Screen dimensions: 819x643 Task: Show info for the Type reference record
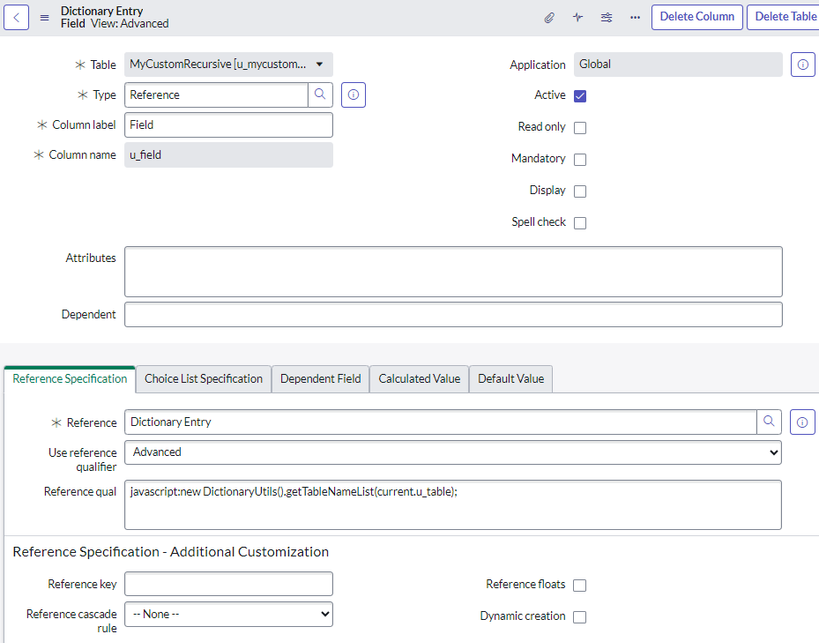coord(354,95)
